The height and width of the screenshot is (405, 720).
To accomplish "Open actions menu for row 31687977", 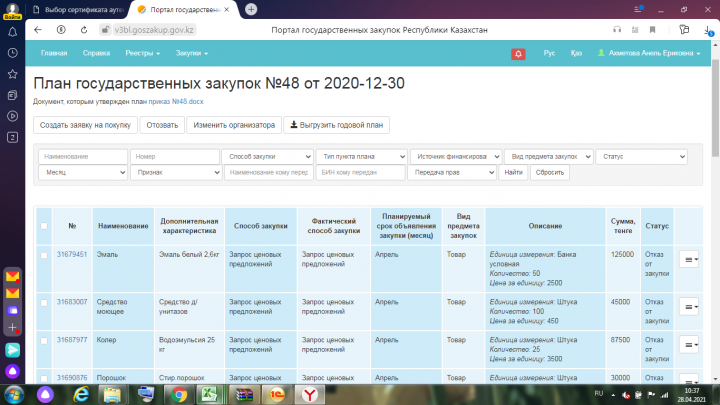I will 689,345.
